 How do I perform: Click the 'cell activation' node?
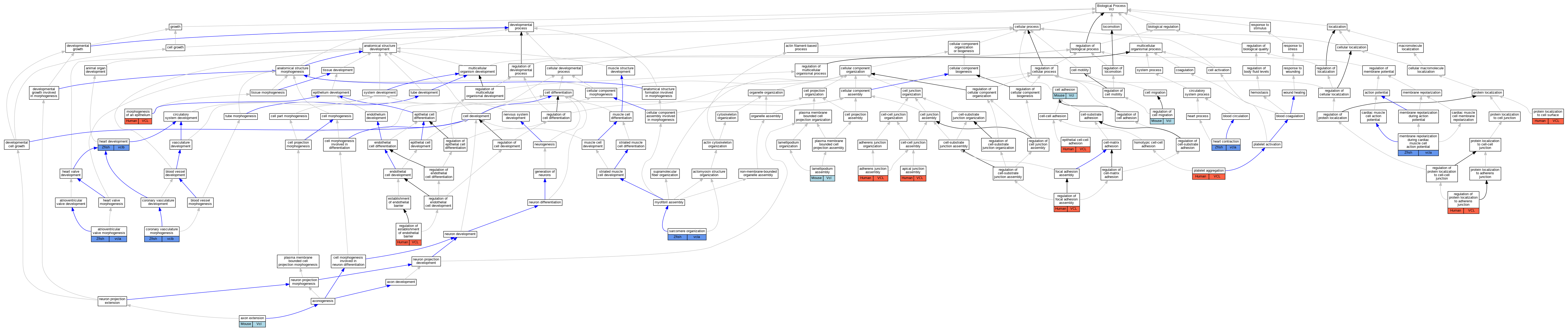tap(1219, 70)
